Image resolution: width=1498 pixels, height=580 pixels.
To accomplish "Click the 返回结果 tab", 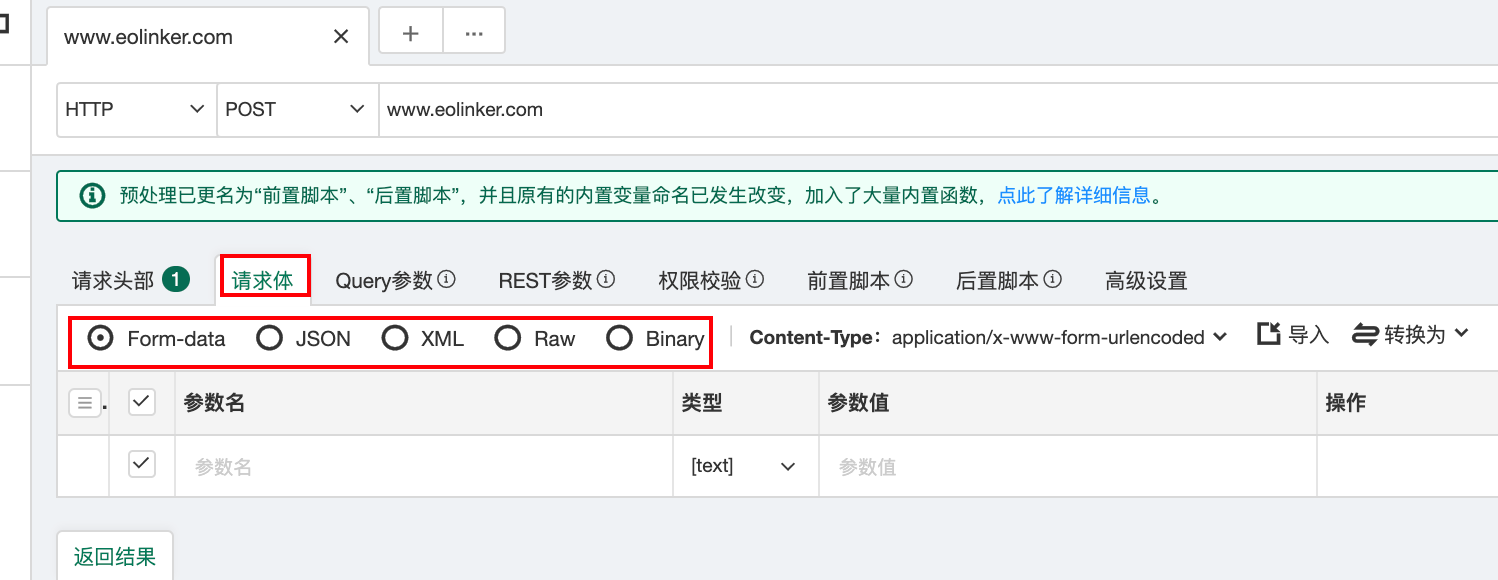I will (x=115, y=556).
